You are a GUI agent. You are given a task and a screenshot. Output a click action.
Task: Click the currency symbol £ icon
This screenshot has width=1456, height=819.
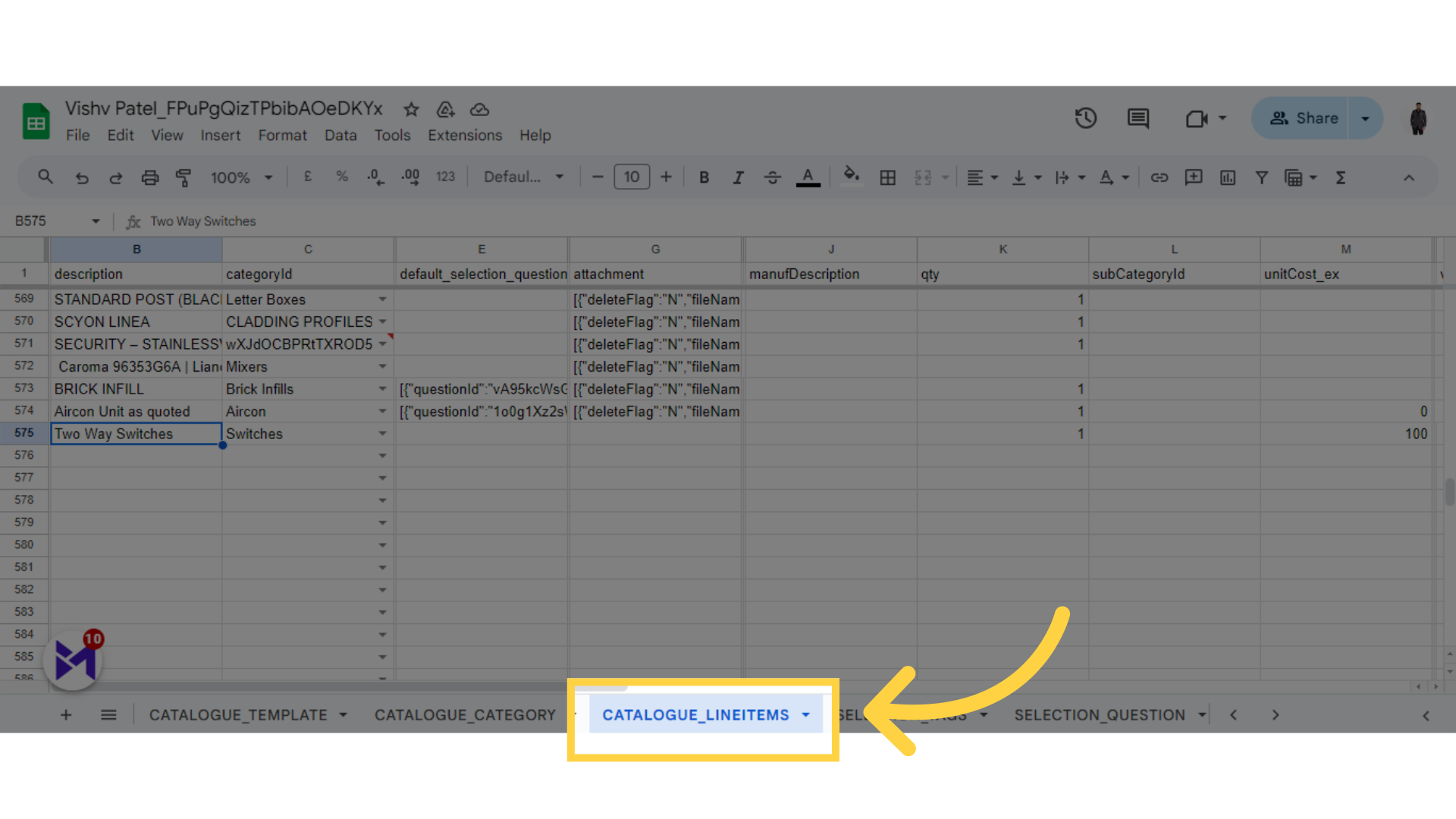pos(307,178)
